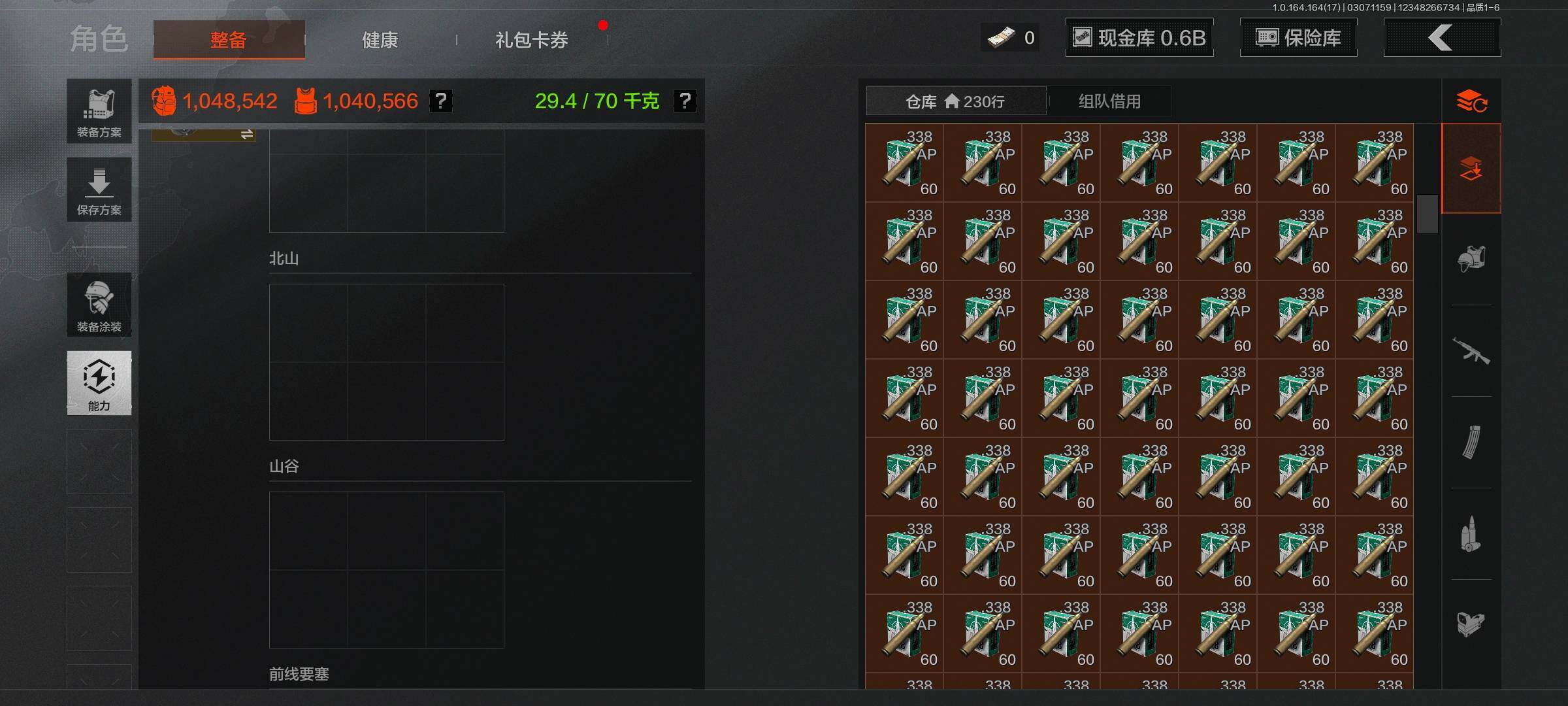Switch to the 组队借用 team borrow tab
This screenshot has width=1568, height=706.
click(1109, 101)
